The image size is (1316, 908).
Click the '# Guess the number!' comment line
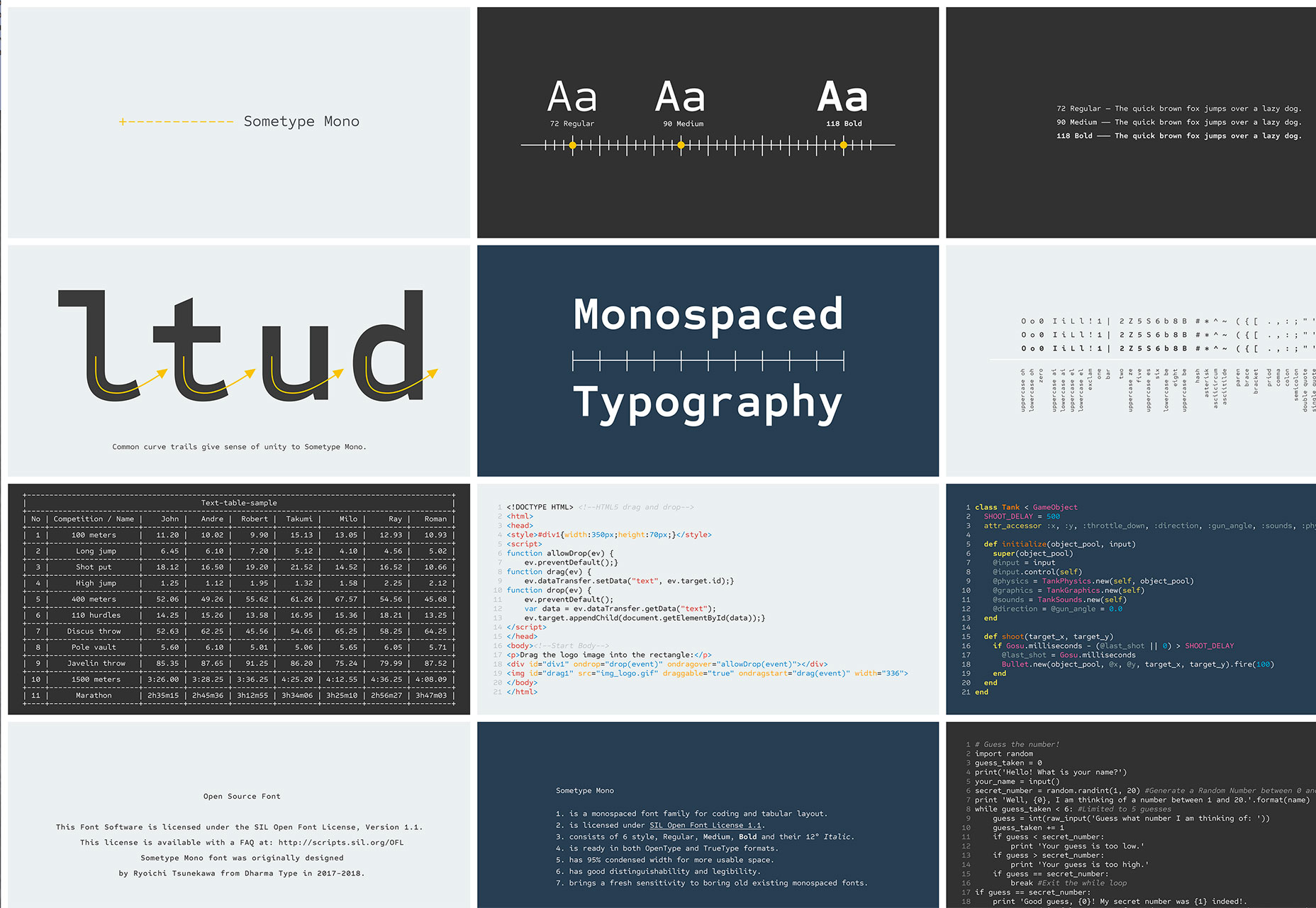coord(1017,744)
